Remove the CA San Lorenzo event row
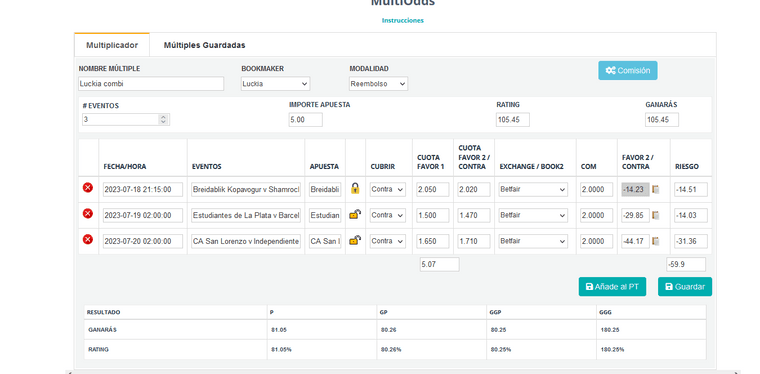This screenshot has height=374, width=760. [88, 239]
